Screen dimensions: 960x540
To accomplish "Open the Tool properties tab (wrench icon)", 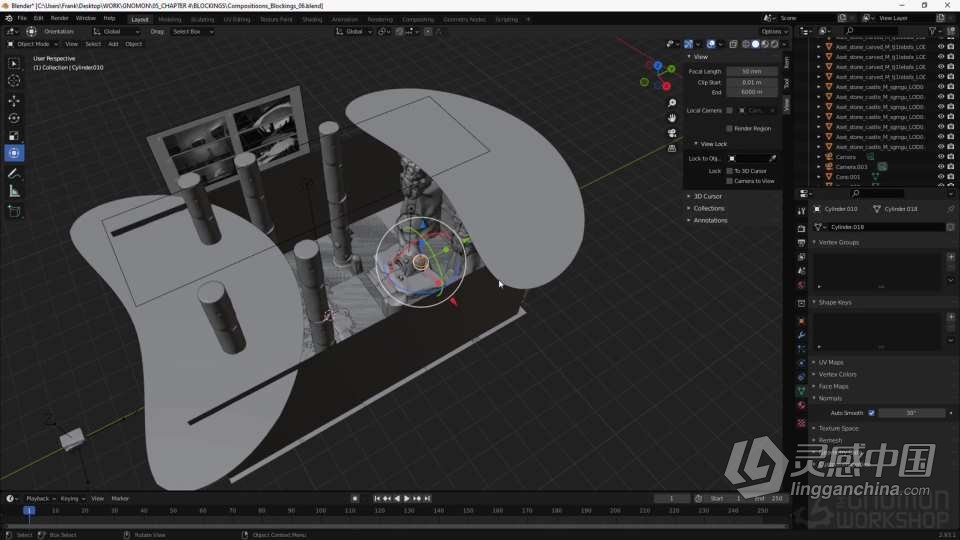I will point(801,211).
